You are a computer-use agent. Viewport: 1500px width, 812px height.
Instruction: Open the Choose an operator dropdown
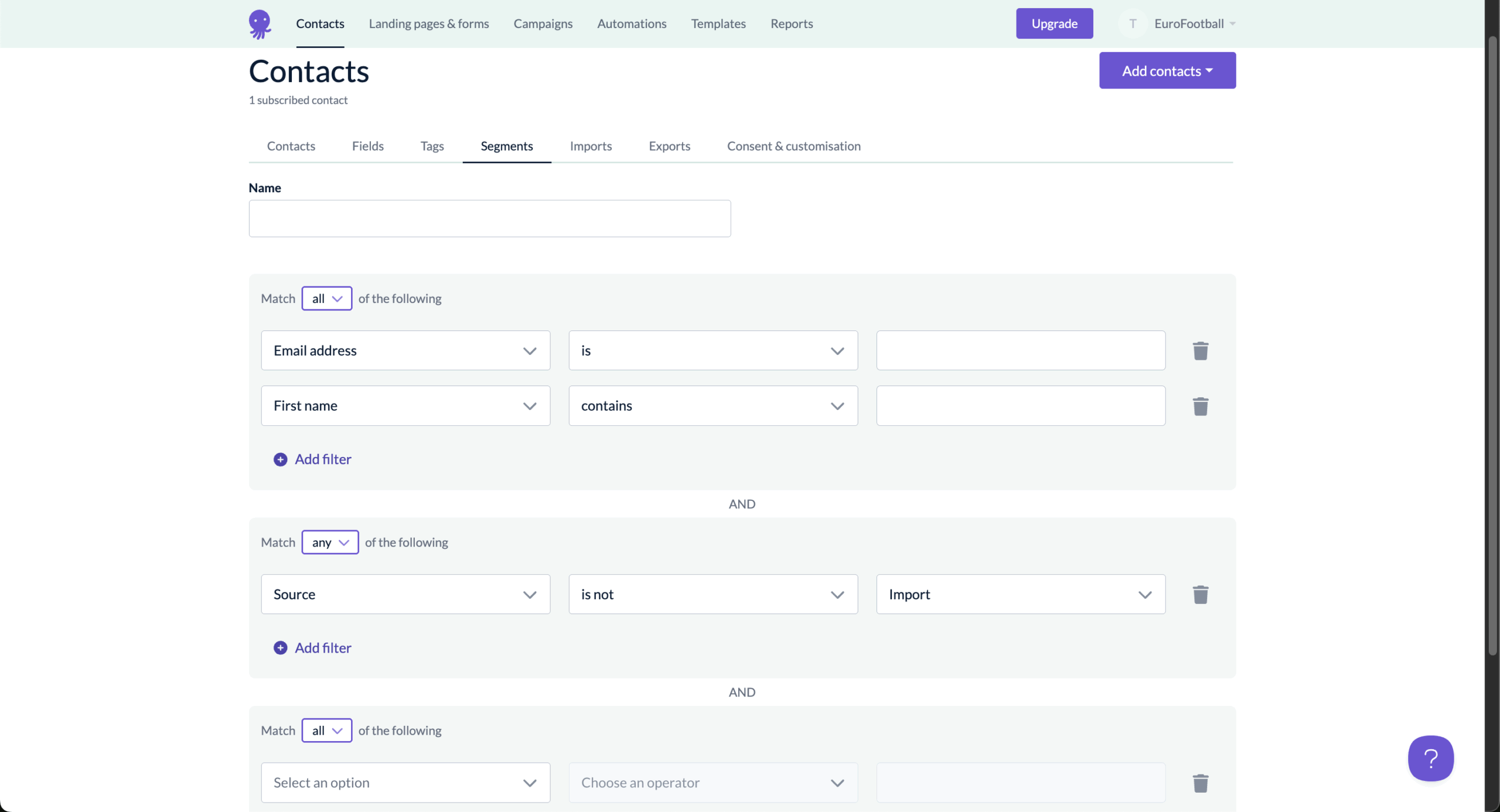tap(713, 783)
